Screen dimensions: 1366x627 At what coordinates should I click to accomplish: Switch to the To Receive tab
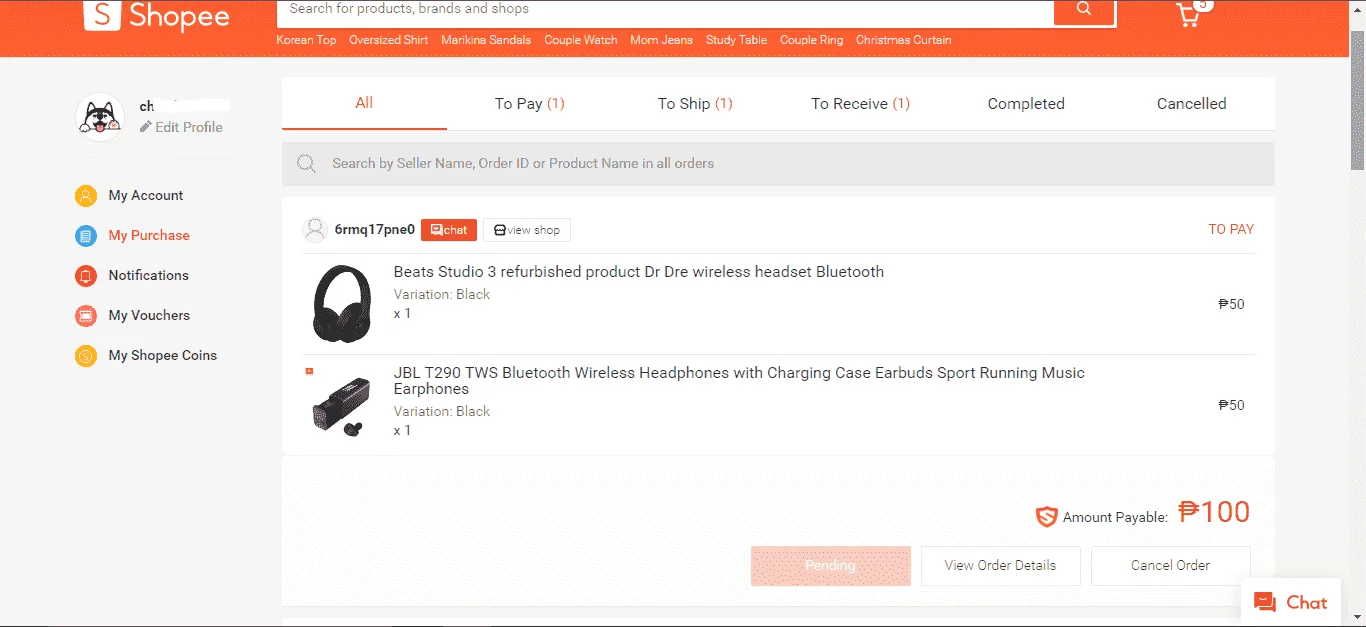point(861,103)
